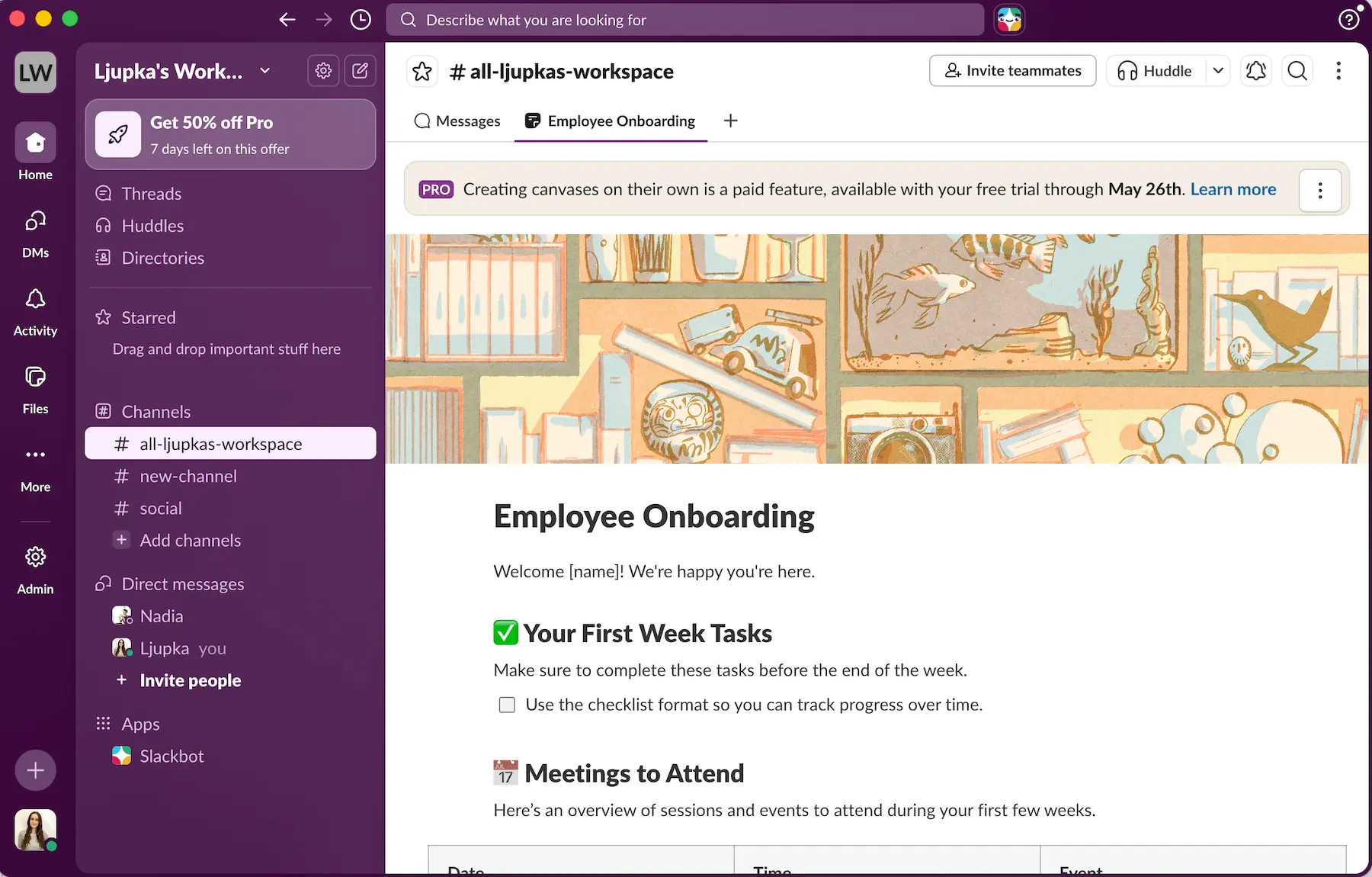Image resolution: width=1372 pixels, height=877 pixels.
Task: Click the Welcome [name] text line
Action: 654,571
